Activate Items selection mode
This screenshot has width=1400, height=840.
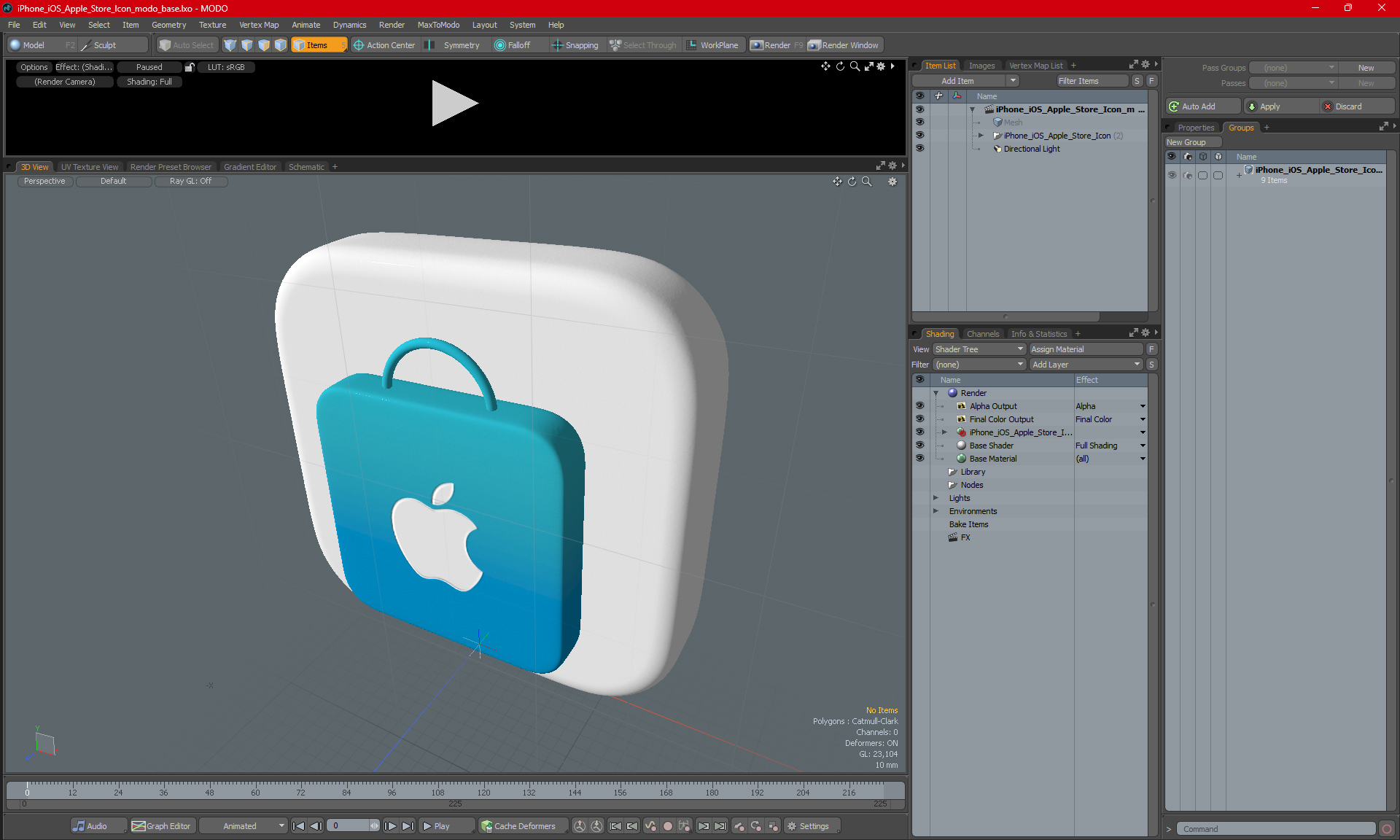[319, 45]
